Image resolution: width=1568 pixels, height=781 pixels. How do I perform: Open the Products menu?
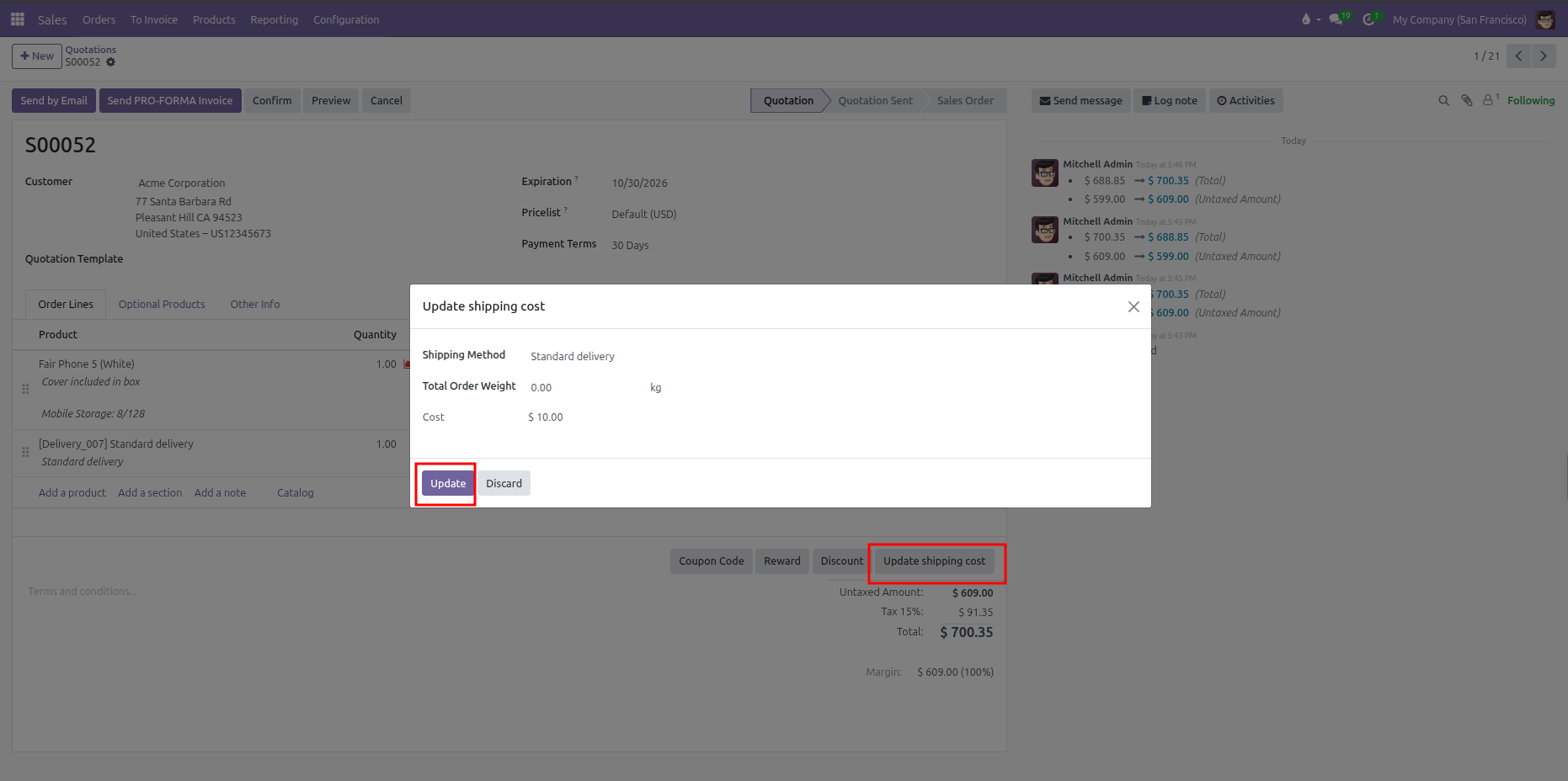click(214, 19)
